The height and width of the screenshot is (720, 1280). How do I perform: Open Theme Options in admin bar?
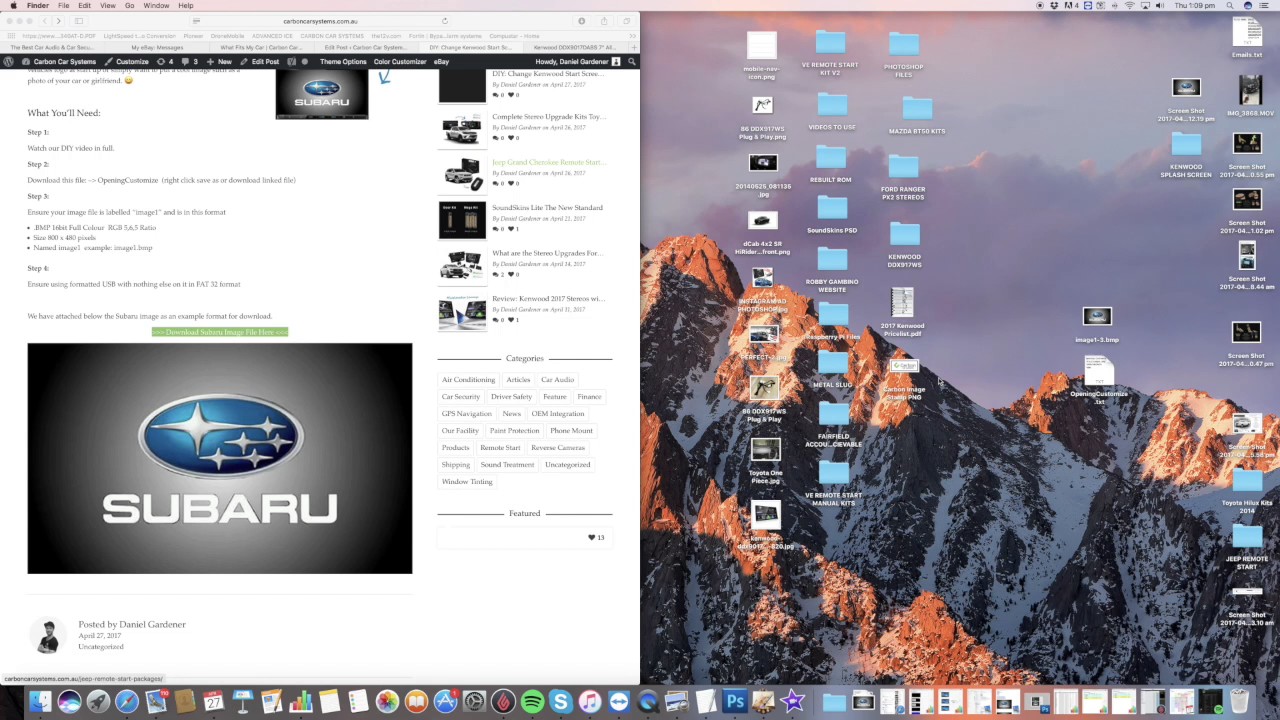[343, 61]
